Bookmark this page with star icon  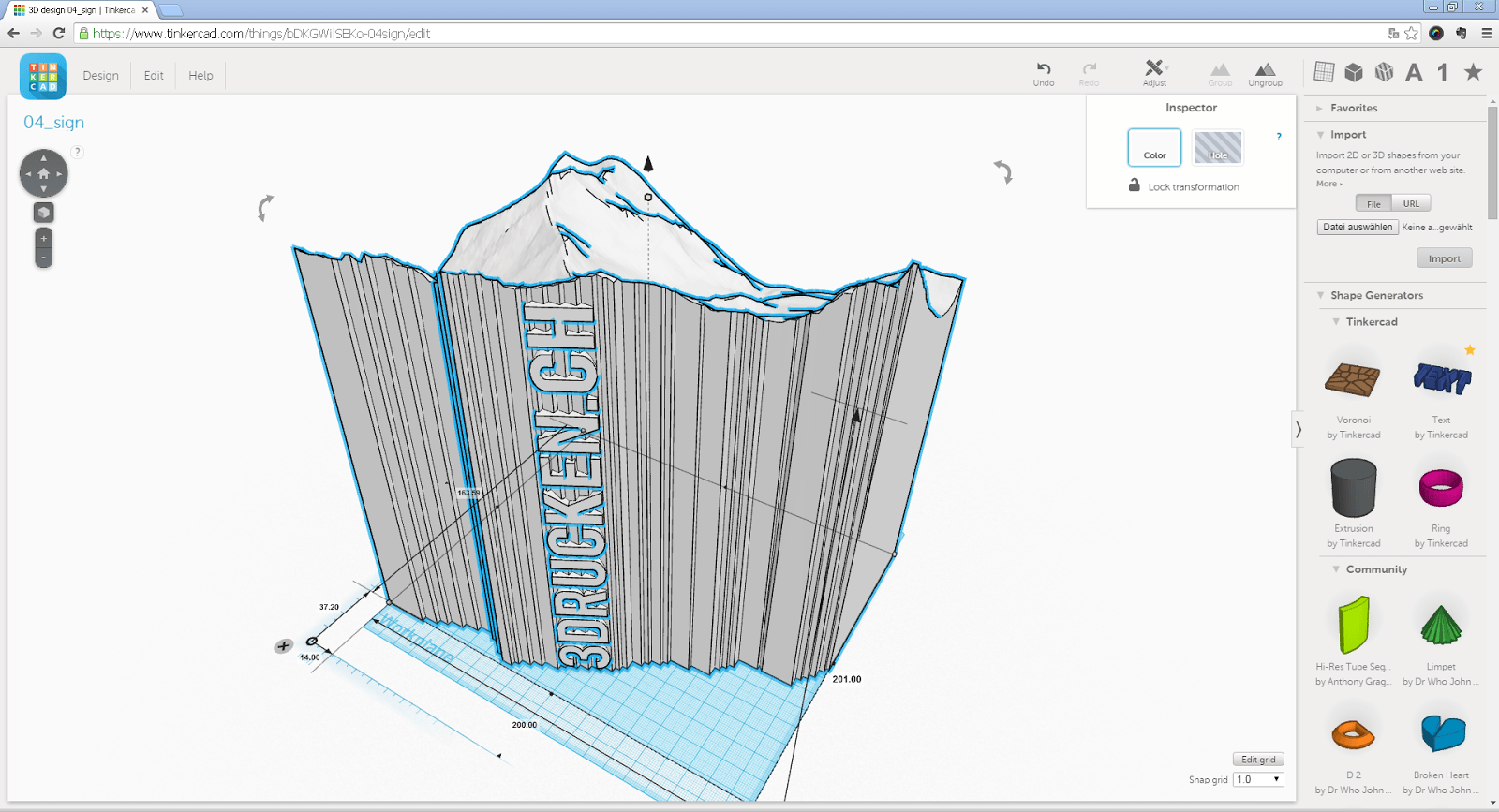click(x=1411, y=34)
